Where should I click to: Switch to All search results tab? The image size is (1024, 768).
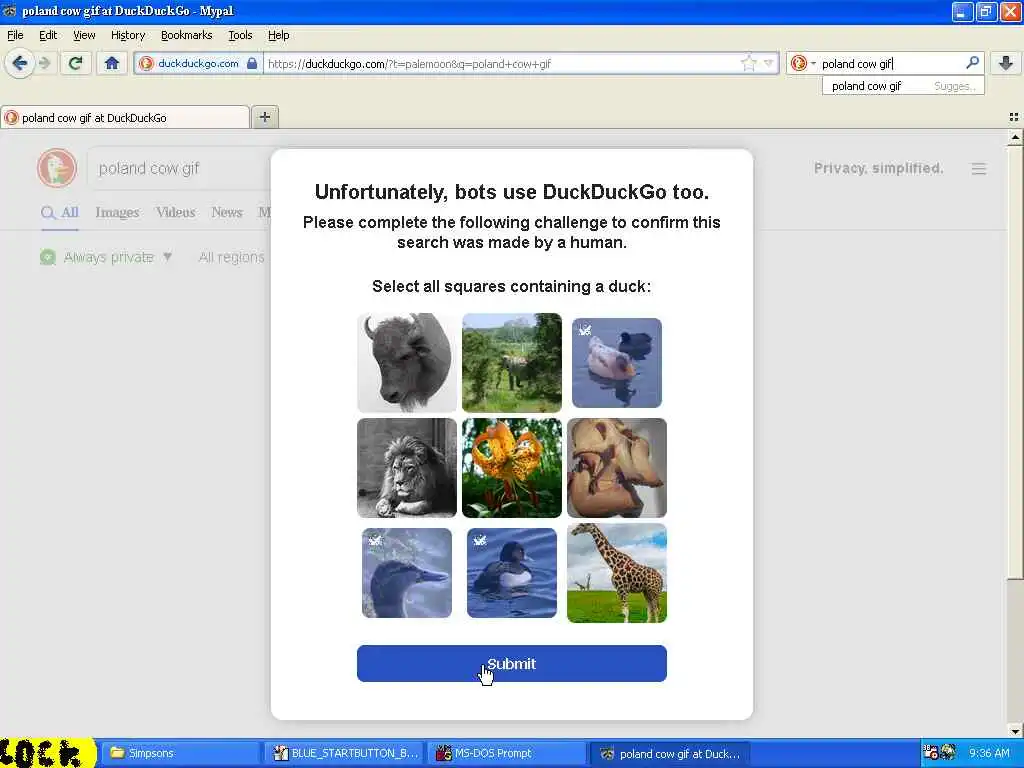point(59,213)
